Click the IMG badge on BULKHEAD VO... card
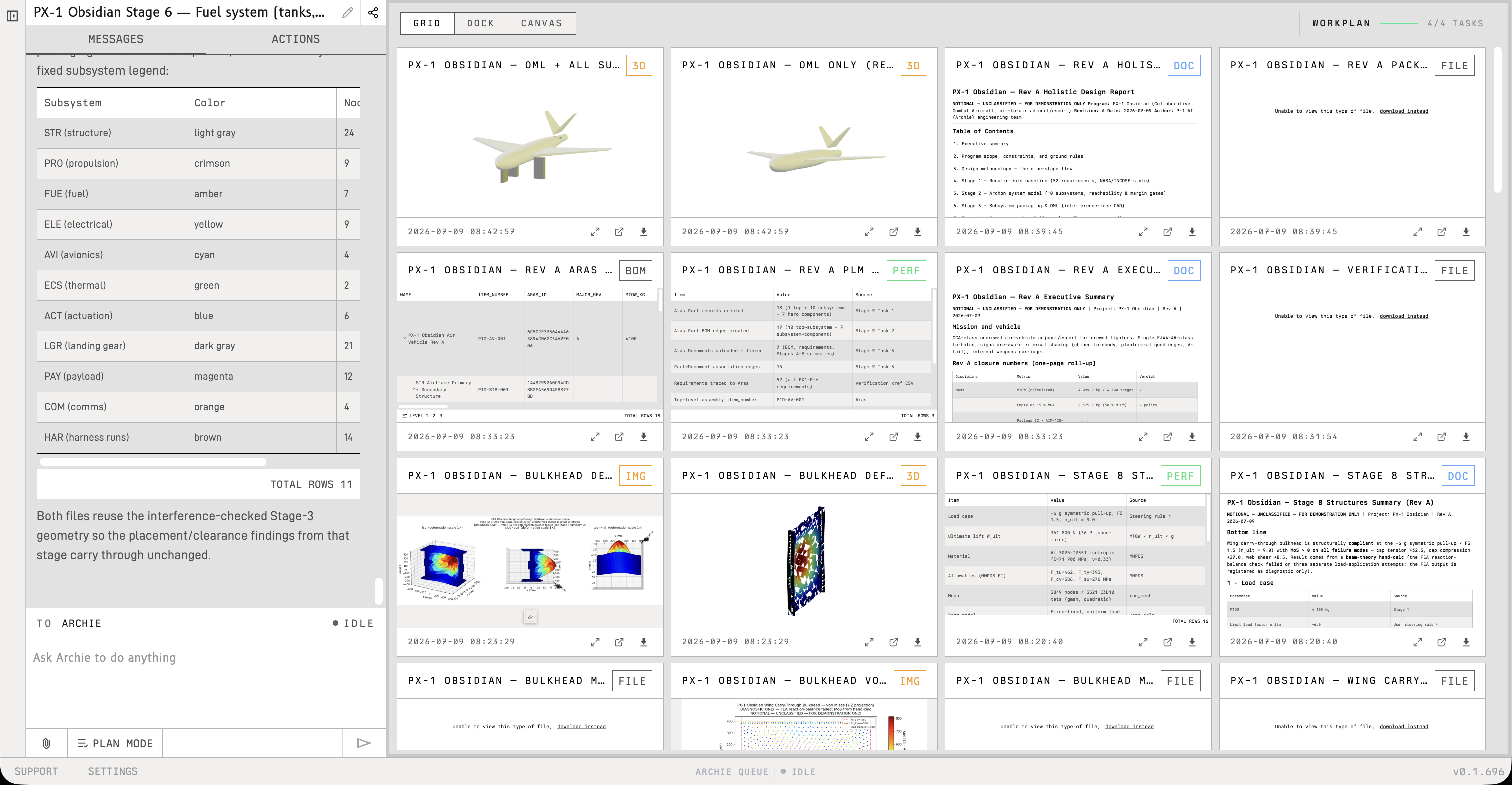This screenshot has width=1512, height=785. 910,681
